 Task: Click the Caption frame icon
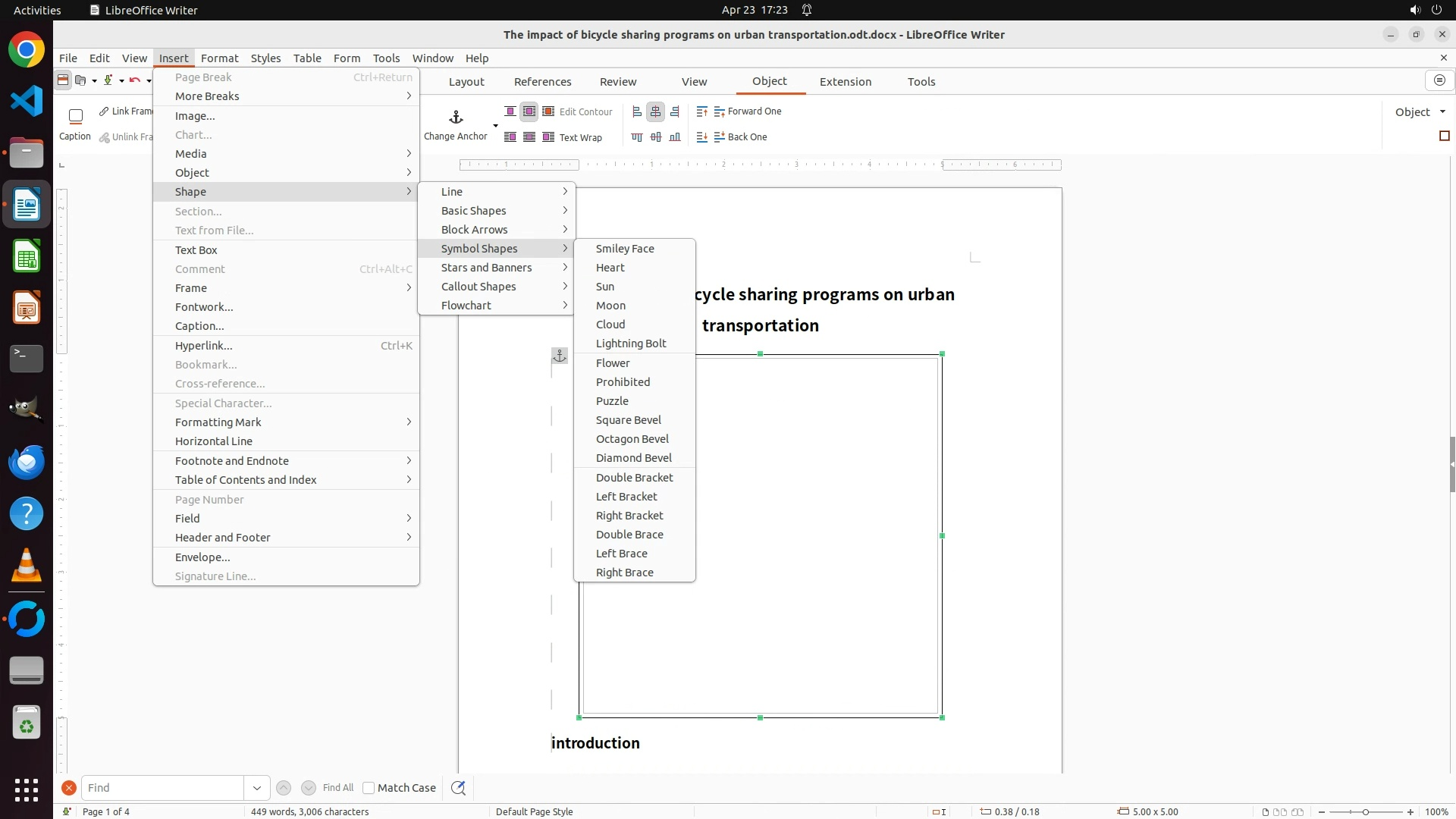[75, 117]
